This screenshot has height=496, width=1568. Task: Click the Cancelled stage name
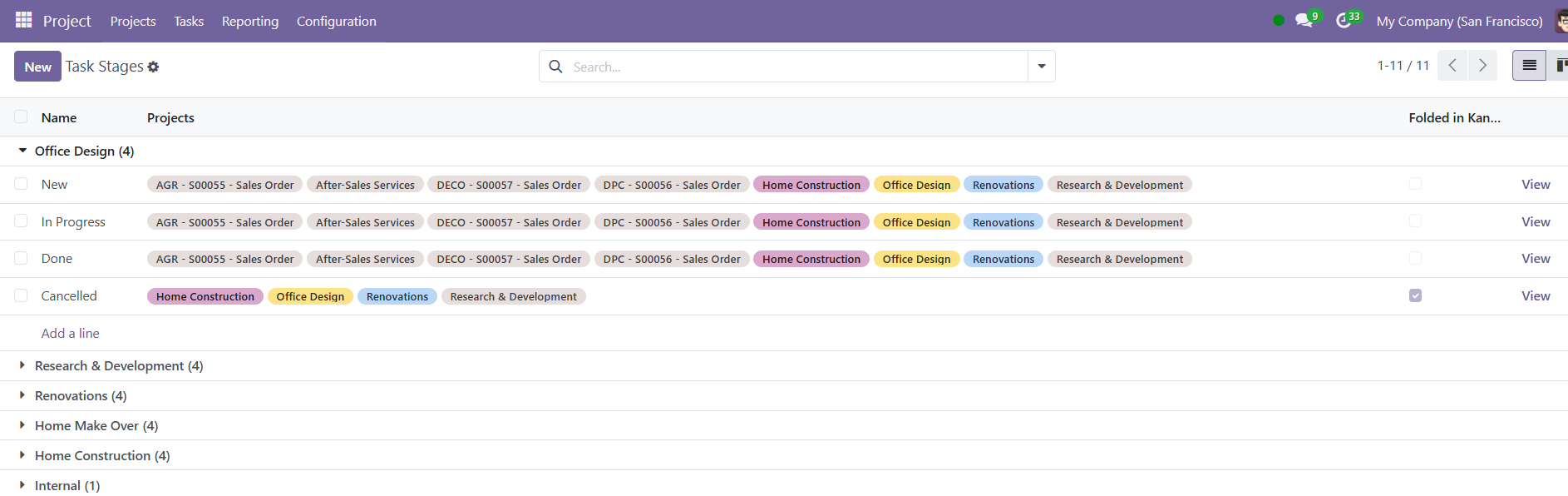69,295
